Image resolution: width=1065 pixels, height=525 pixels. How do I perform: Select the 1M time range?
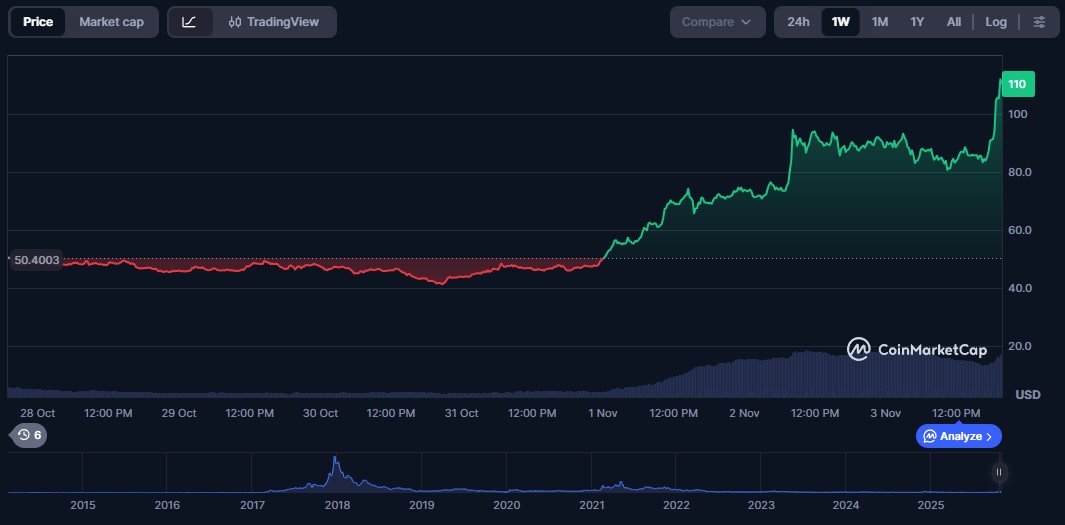(x=879, y=22)
